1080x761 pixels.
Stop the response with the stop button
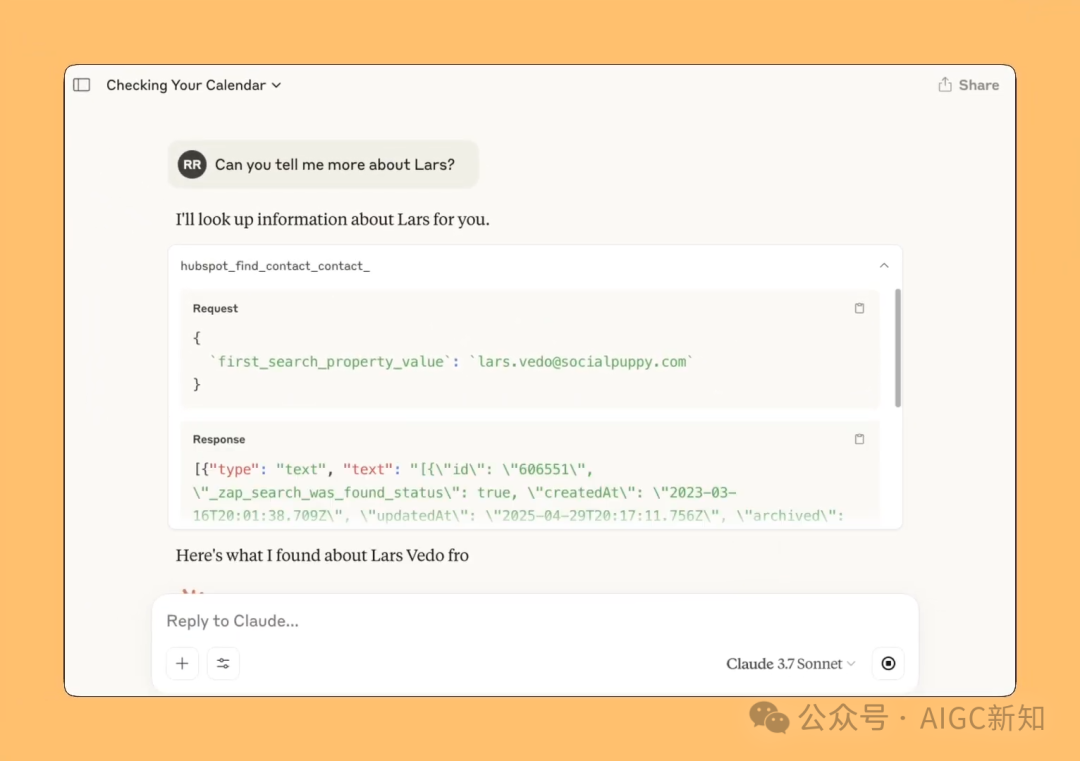click(889, 663)
